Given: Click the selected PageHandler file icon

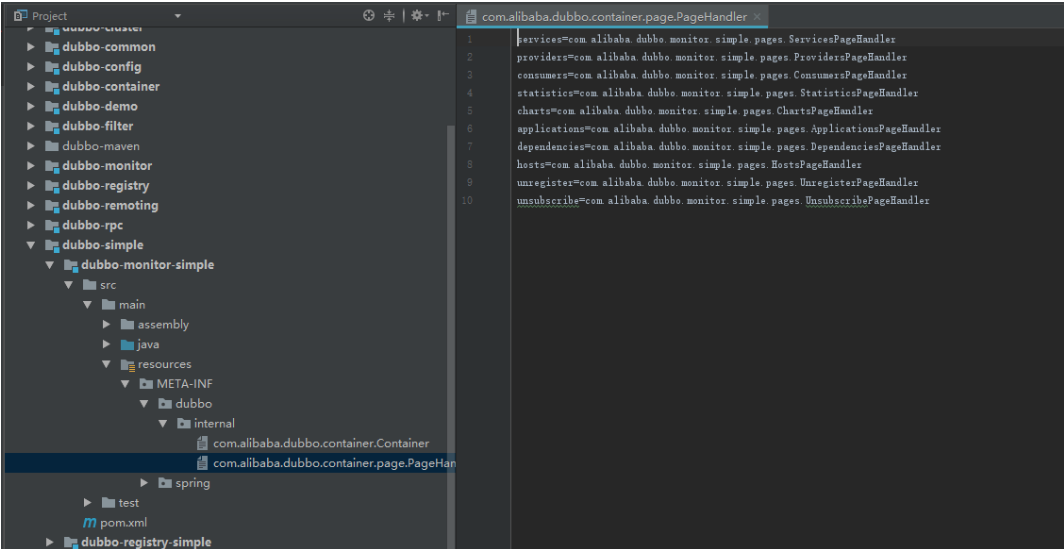Looking at the screenshot, I should pos(202,463).
